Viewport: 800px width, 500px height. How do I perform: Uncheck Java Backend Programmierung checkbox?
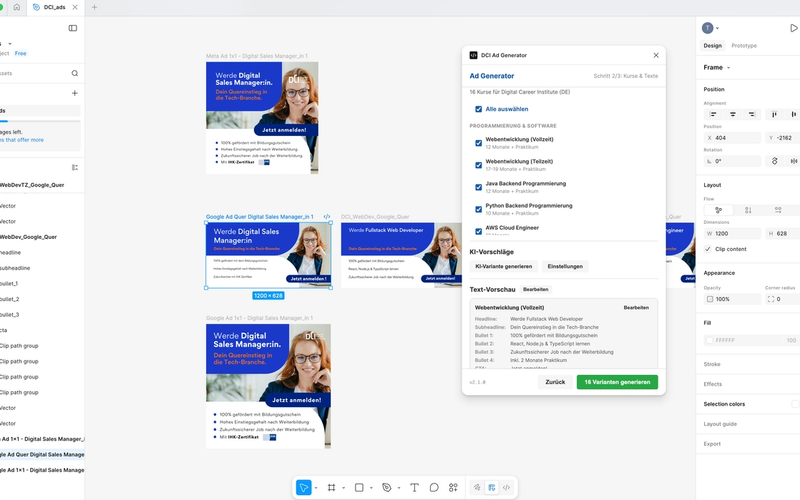(479, 187)
